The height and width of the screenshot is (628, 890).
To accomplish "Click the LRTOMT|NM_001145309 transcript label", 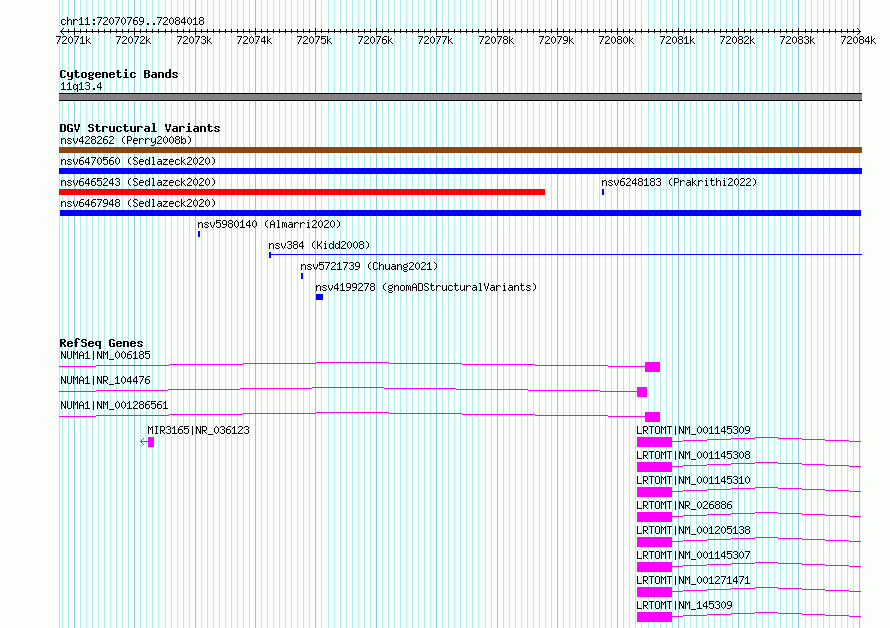I will 693,430.
